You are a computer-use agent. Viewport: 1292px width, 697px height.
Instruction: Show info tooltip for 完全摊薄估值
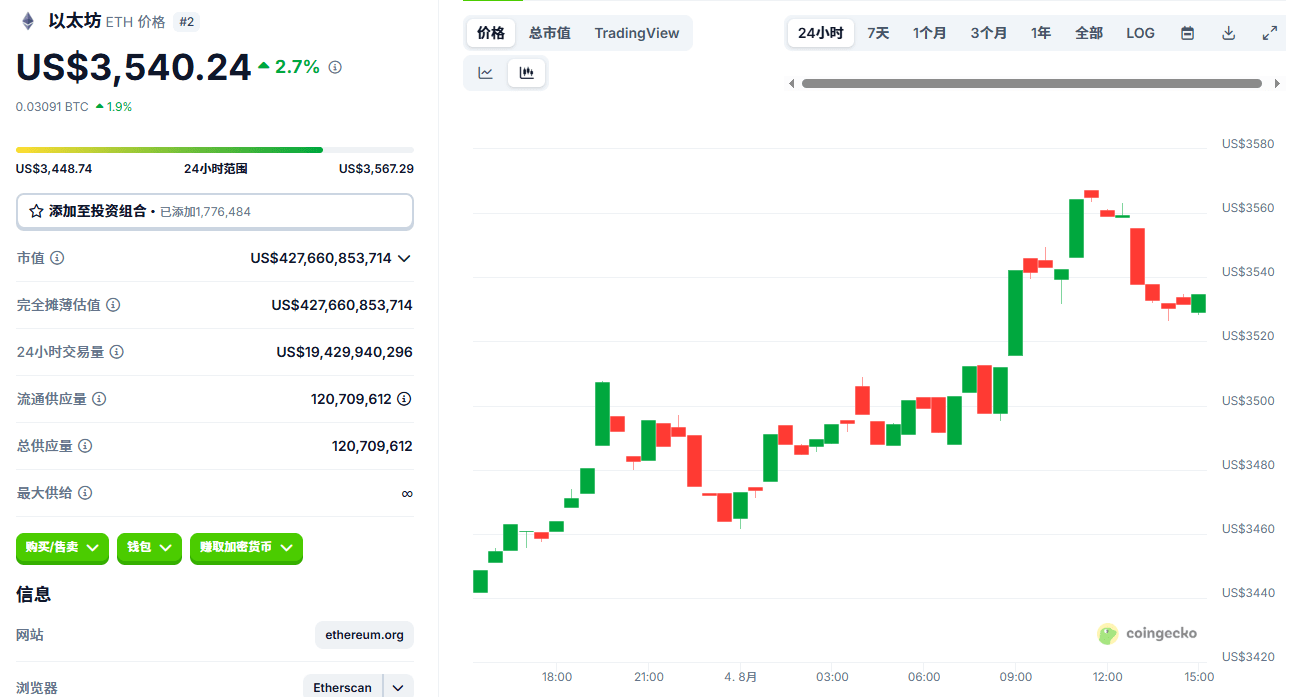(113, 305)
